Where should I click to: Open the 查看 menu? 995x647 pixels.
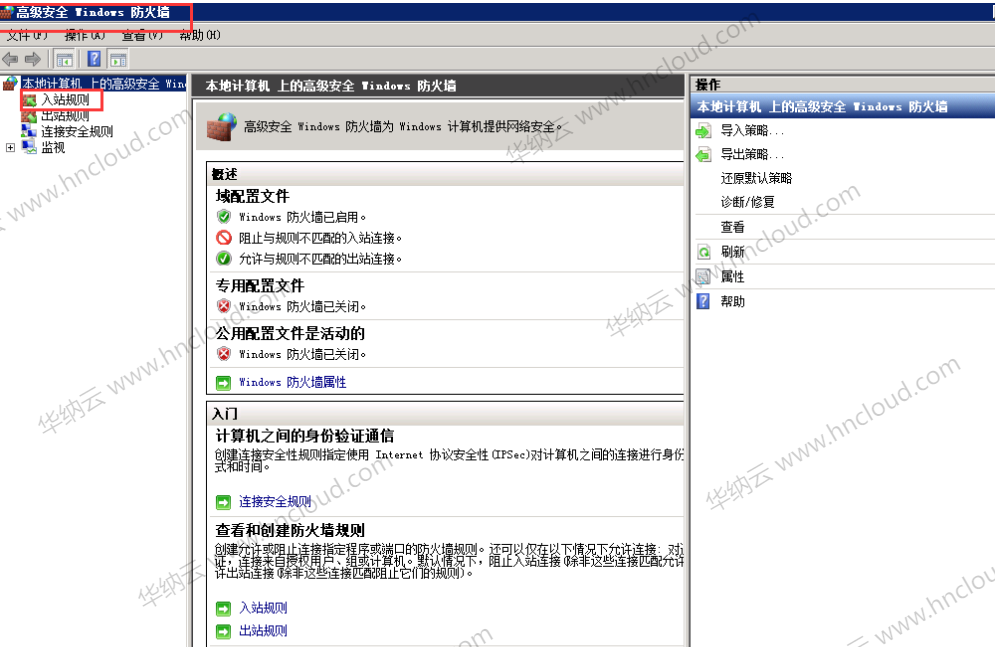point(142,36)
